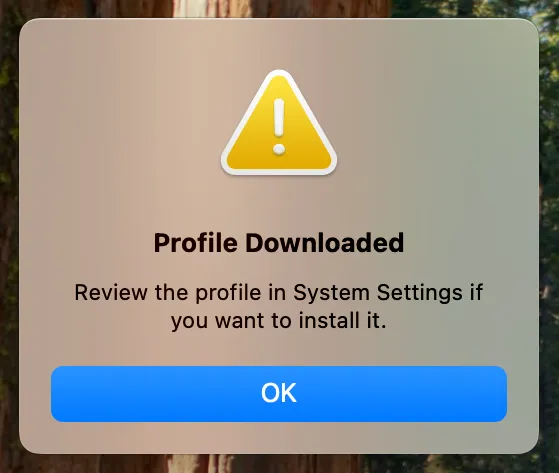The image size is (559, 473).
Task: Click empty dialog area under OK button
Action: (x=279, y=438)
